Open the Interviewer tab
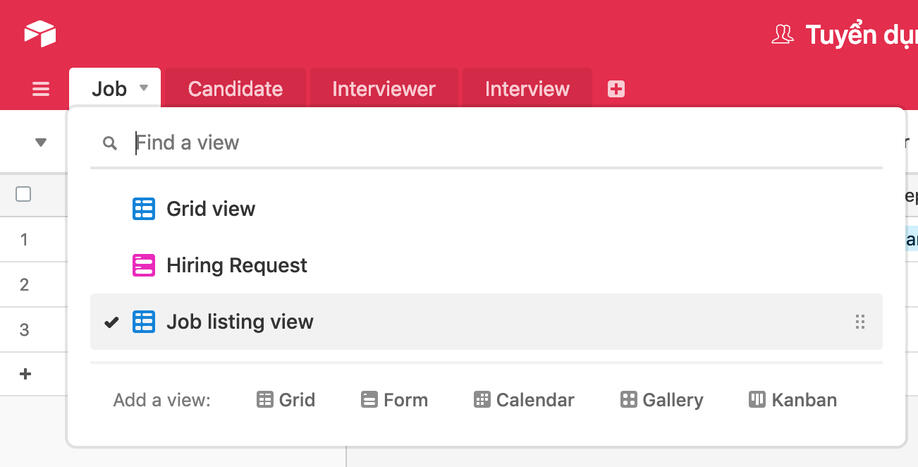 (384, 89)
